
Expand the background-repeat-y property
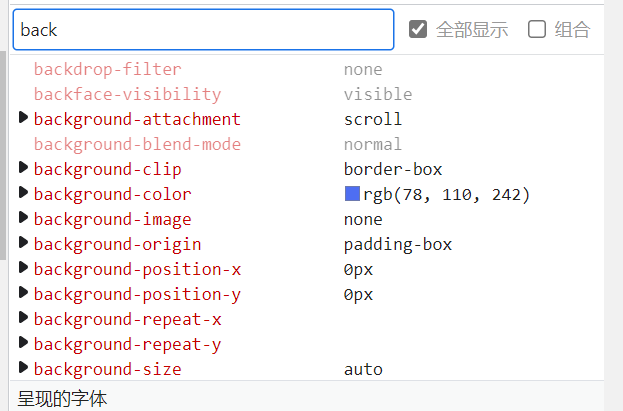[x=24, y=343]
